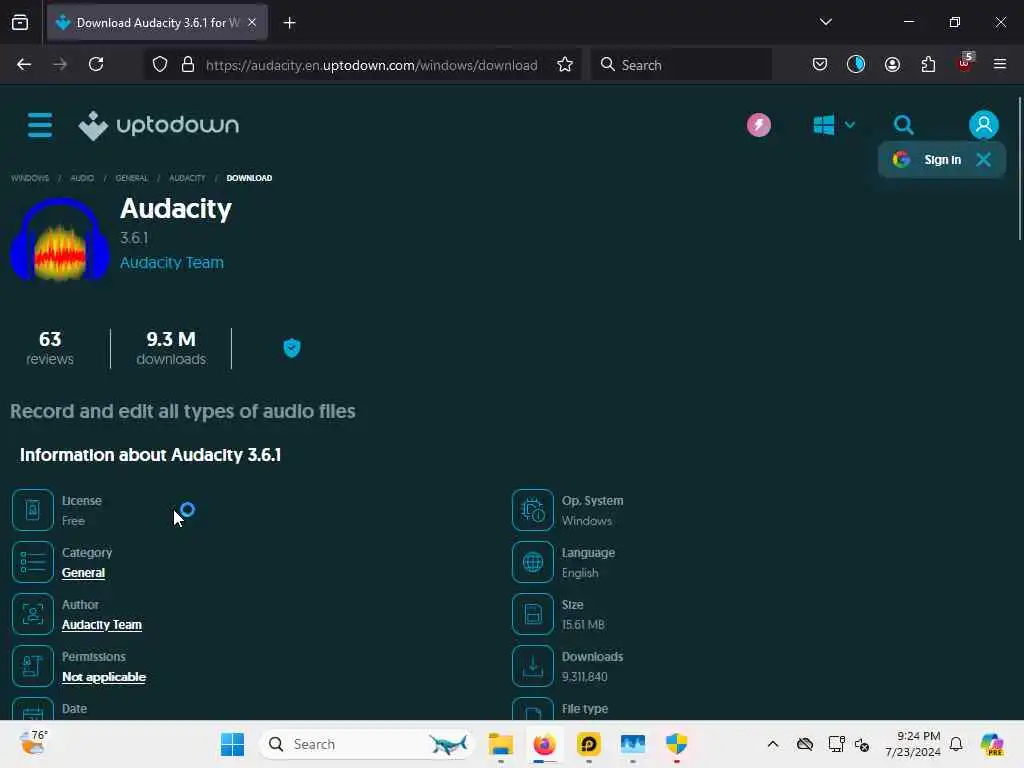Viewport: 1024px width, 768px height.
Task: Open the list all tabs dropdown
Action: click(825, 22)
